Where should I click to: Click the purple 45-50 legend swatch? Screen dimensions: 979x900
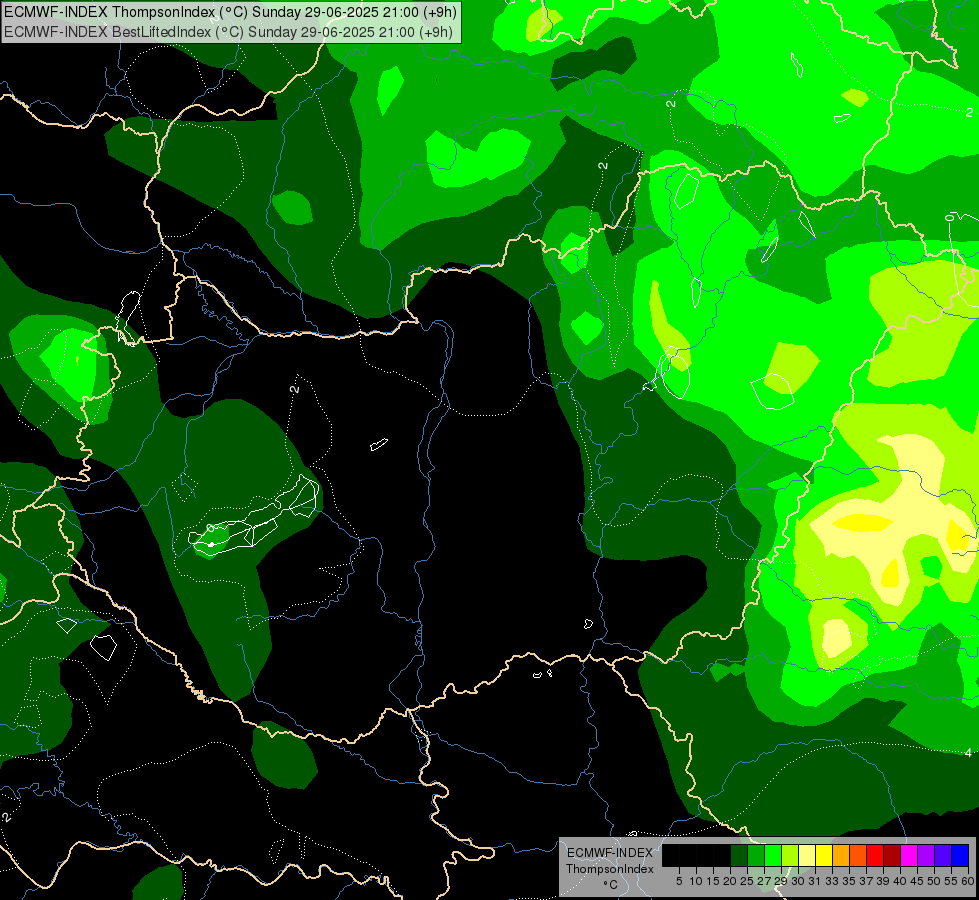926,856
